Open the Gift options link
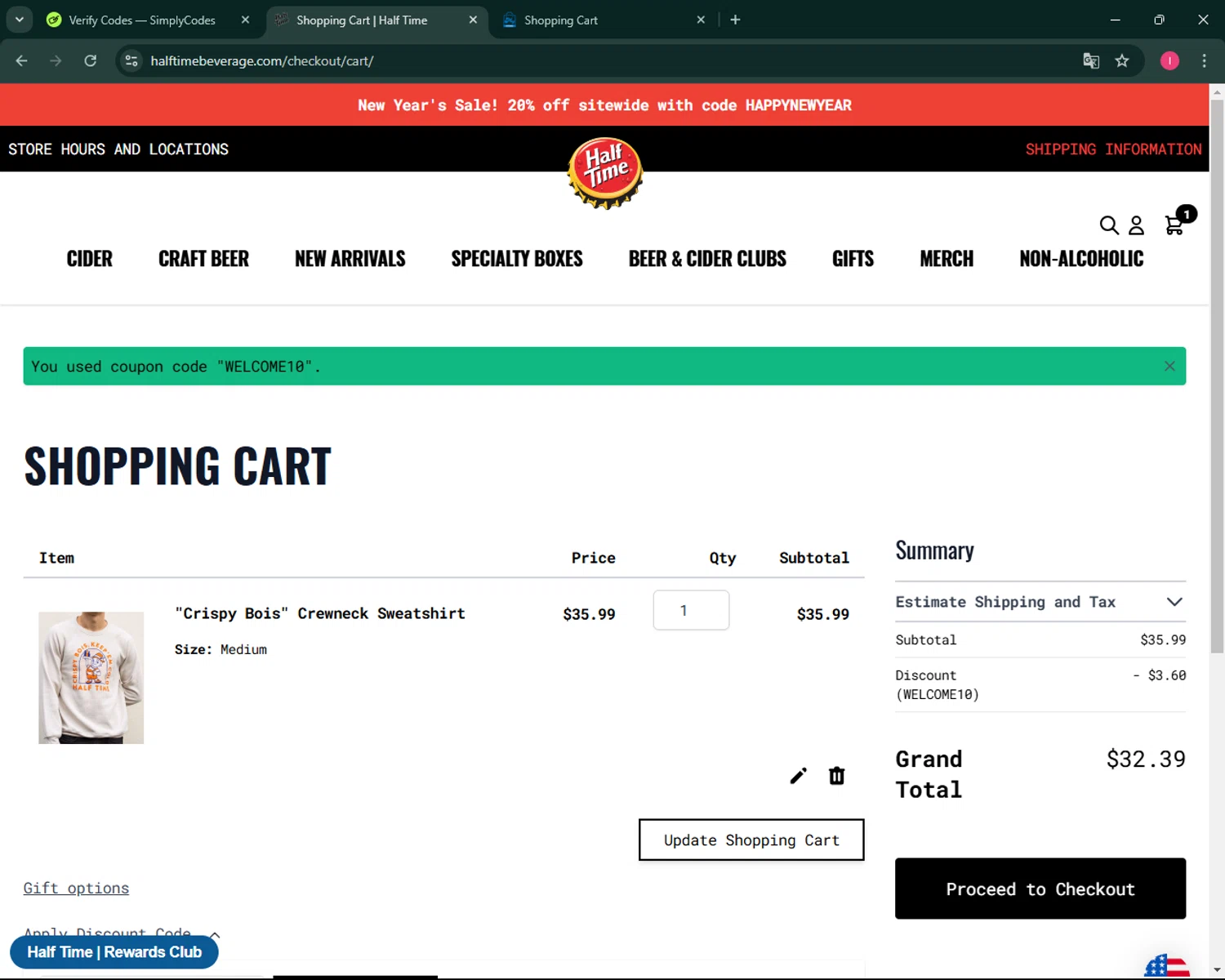Image resolution: width=1225 pixels, height=980 pixels. (x=76, y=888)
